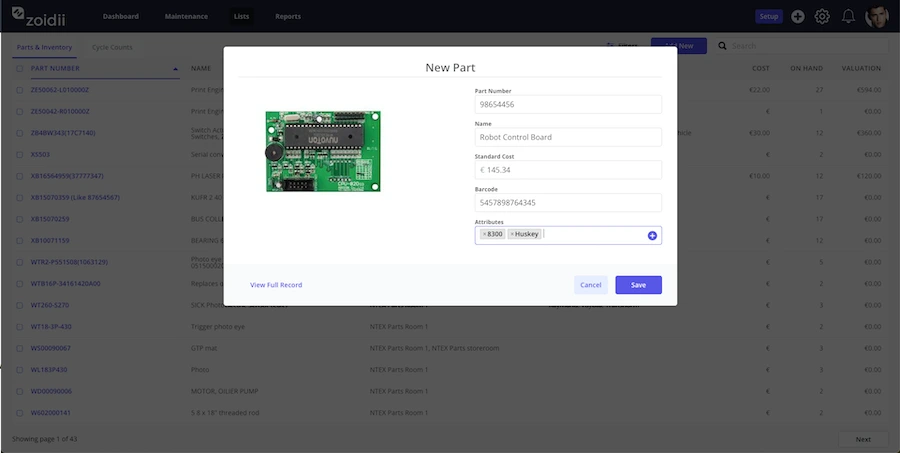The width and height of the screenshot is (900, 453).
Task: Check the WL183P430 row checkbox
Action: (x=20, y=370)
